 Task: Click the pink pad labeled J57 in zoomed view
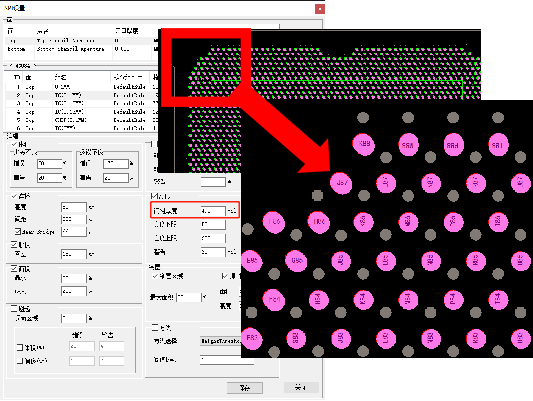pos(341,183)
